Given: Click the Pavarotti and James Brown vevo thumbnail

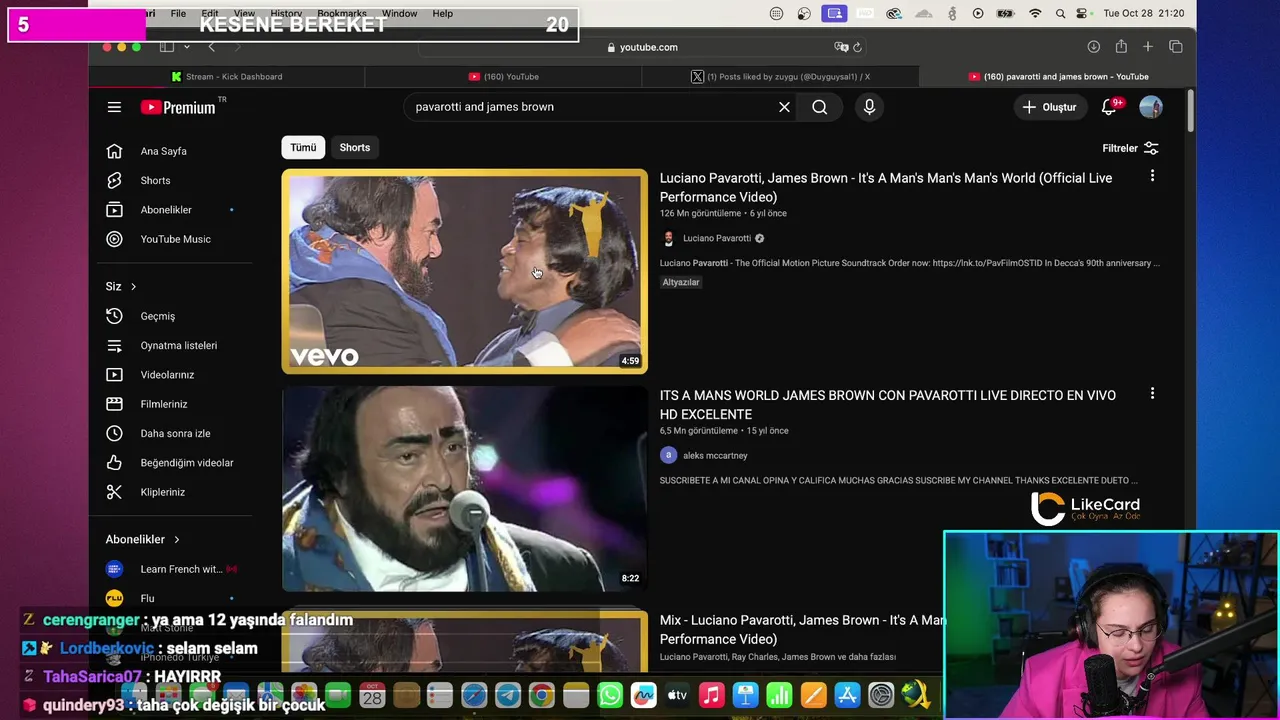Looking at the screenshot, I should point(464,271).
